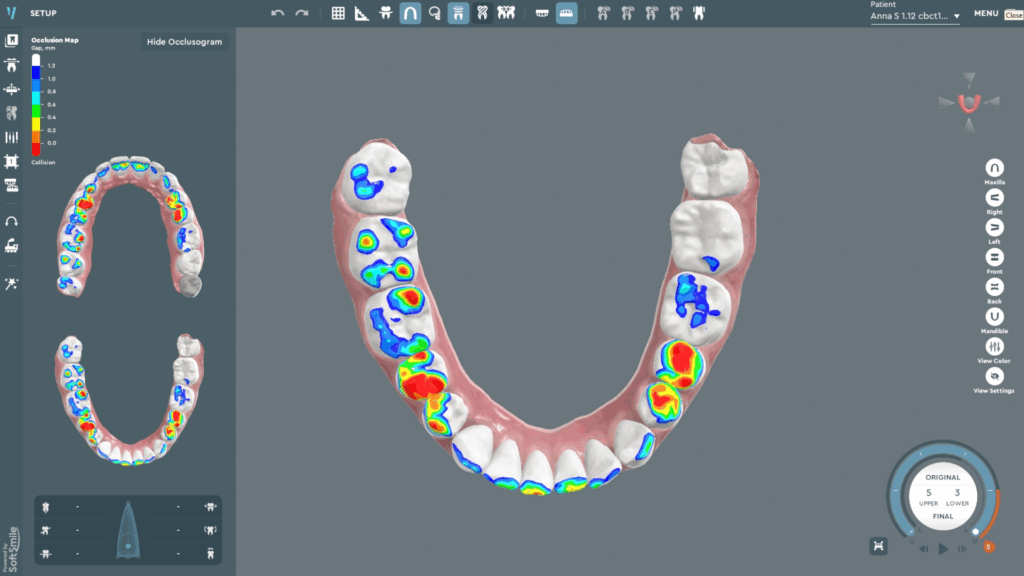Click the Redo arrow in toolbar
Image resolution: width=1024 pixels, height=576 pixels.
pyautogui.click(x=301, y=13)
